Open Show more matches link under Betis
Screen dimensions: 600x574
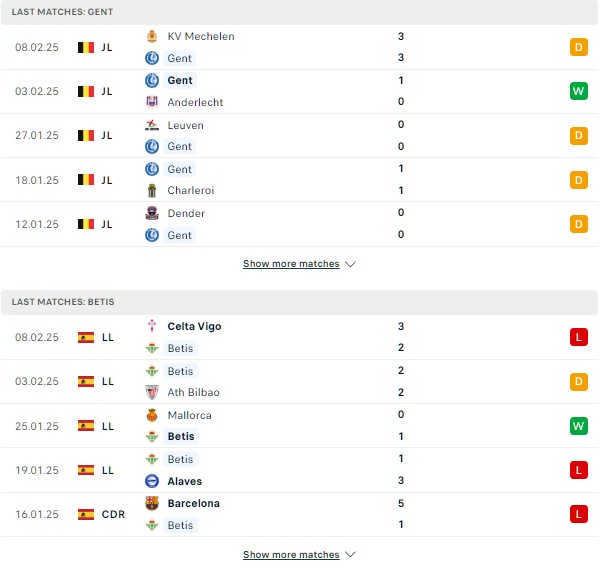pos(291,554)
